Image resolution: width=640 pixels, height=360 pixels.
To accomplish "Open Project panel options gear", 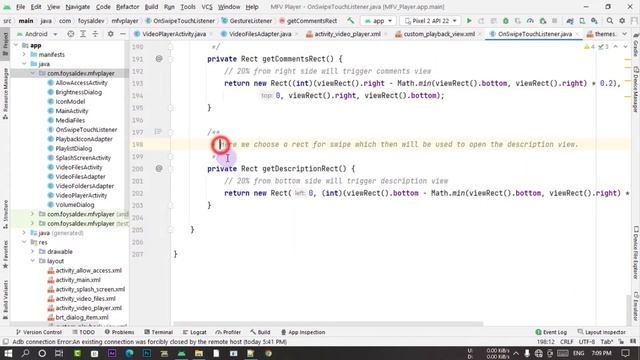I will 110,34.
